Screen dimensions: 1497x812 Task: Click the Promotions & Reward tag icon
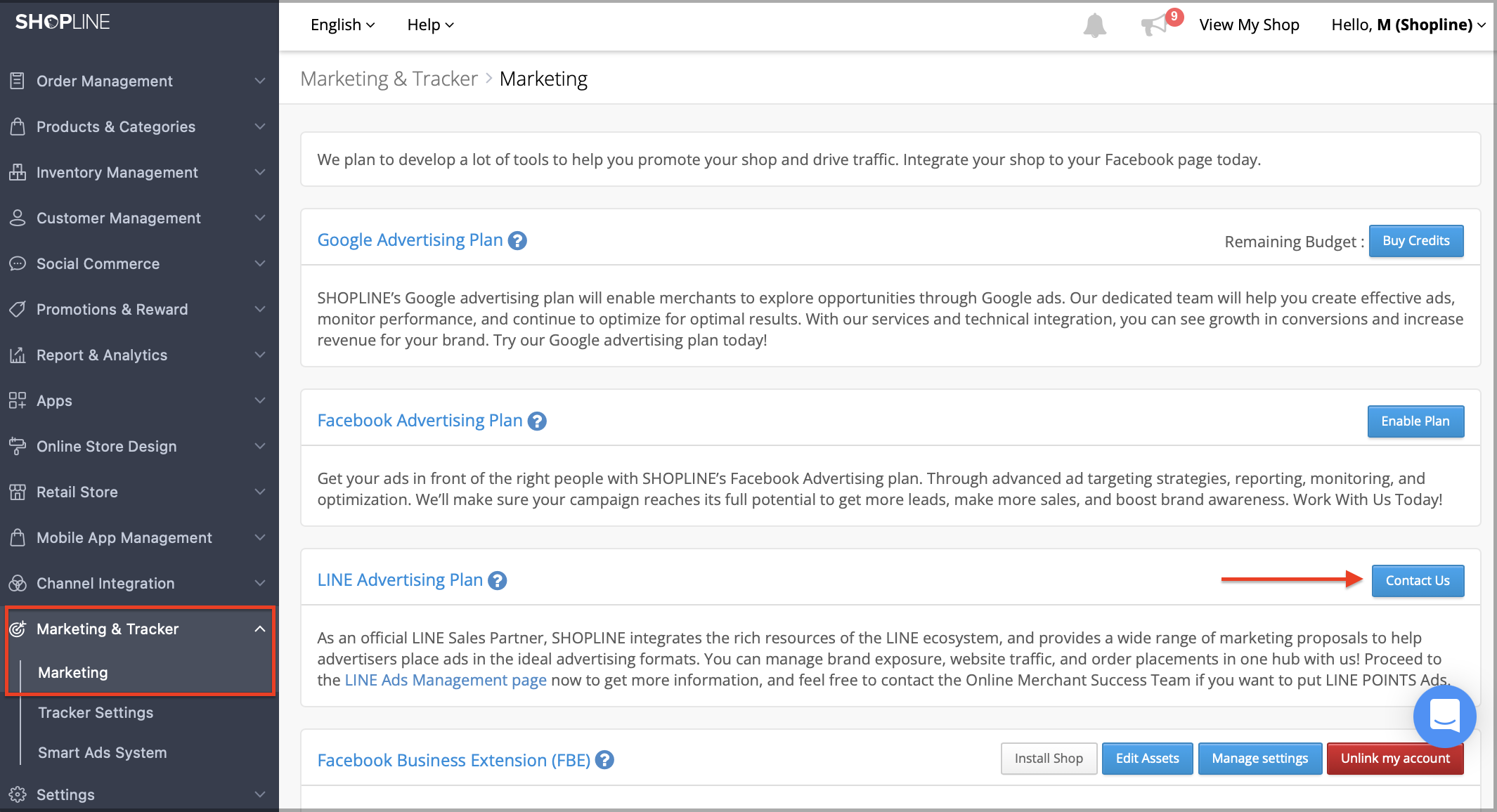(18, 309)
